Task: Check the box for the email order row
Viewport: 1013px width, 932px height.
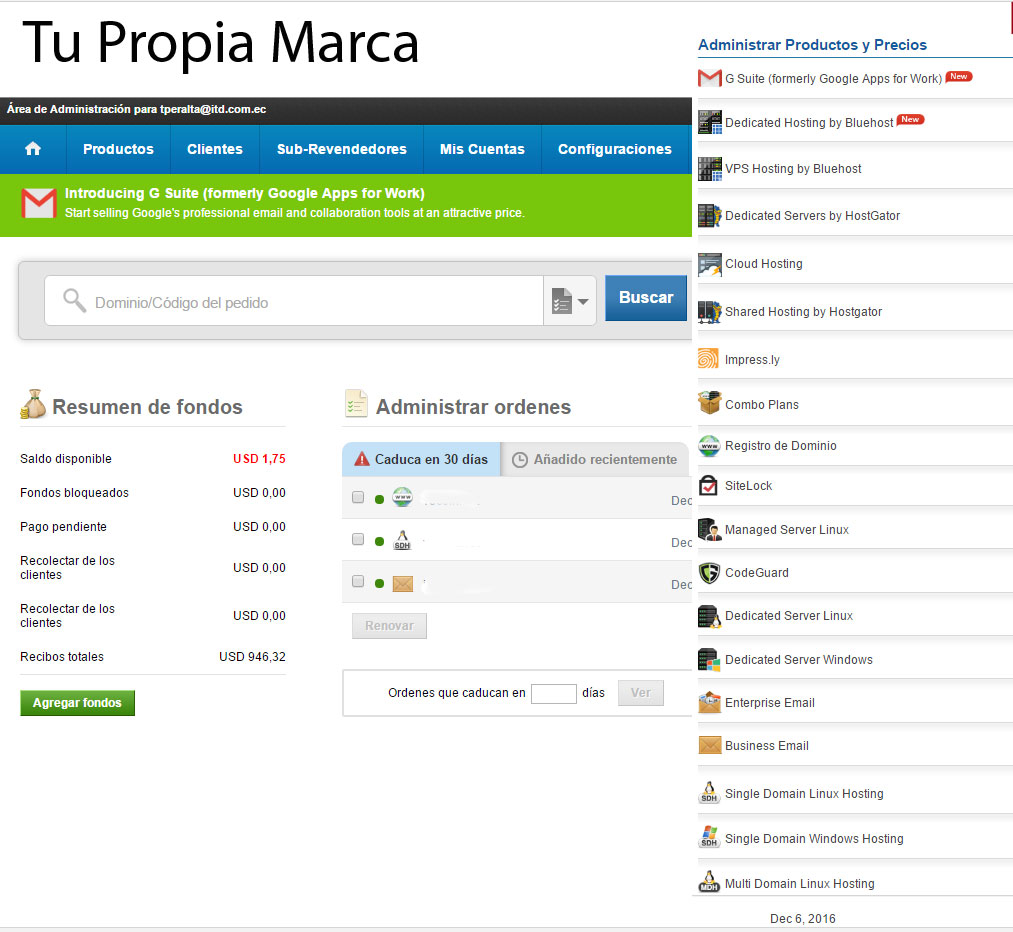Action: 358,581
